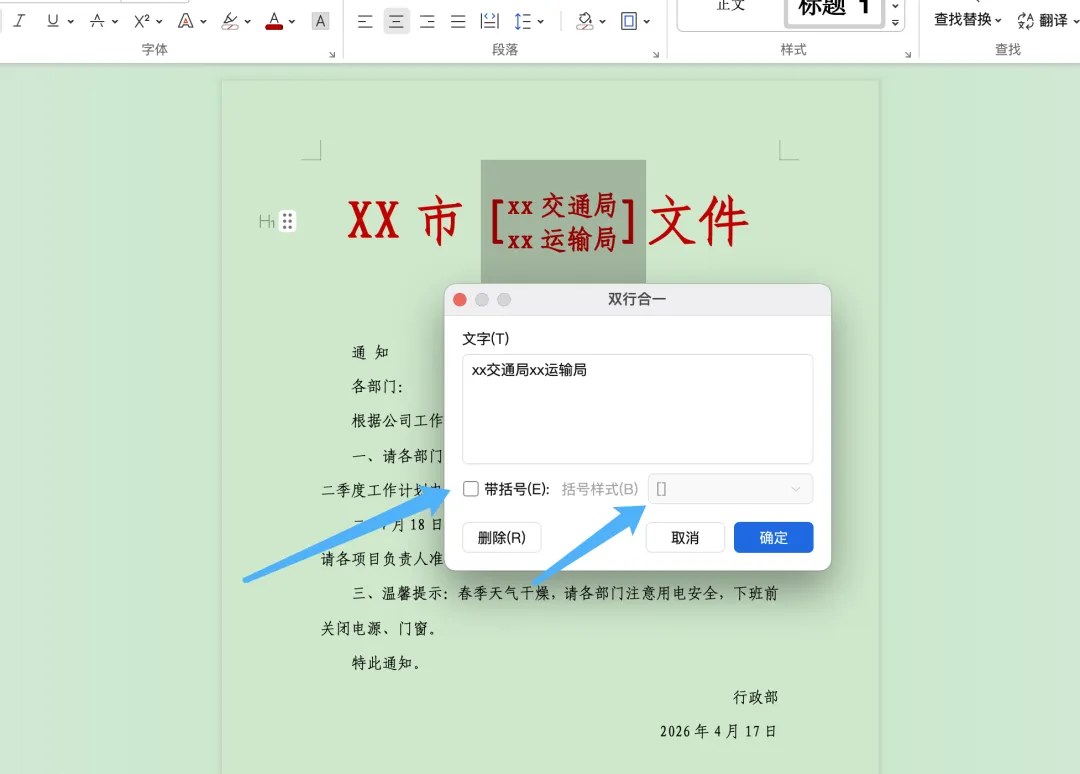The image size is (1080, 774).
Task: Open shading color dropdown arrow
Action: click(603, 22)
